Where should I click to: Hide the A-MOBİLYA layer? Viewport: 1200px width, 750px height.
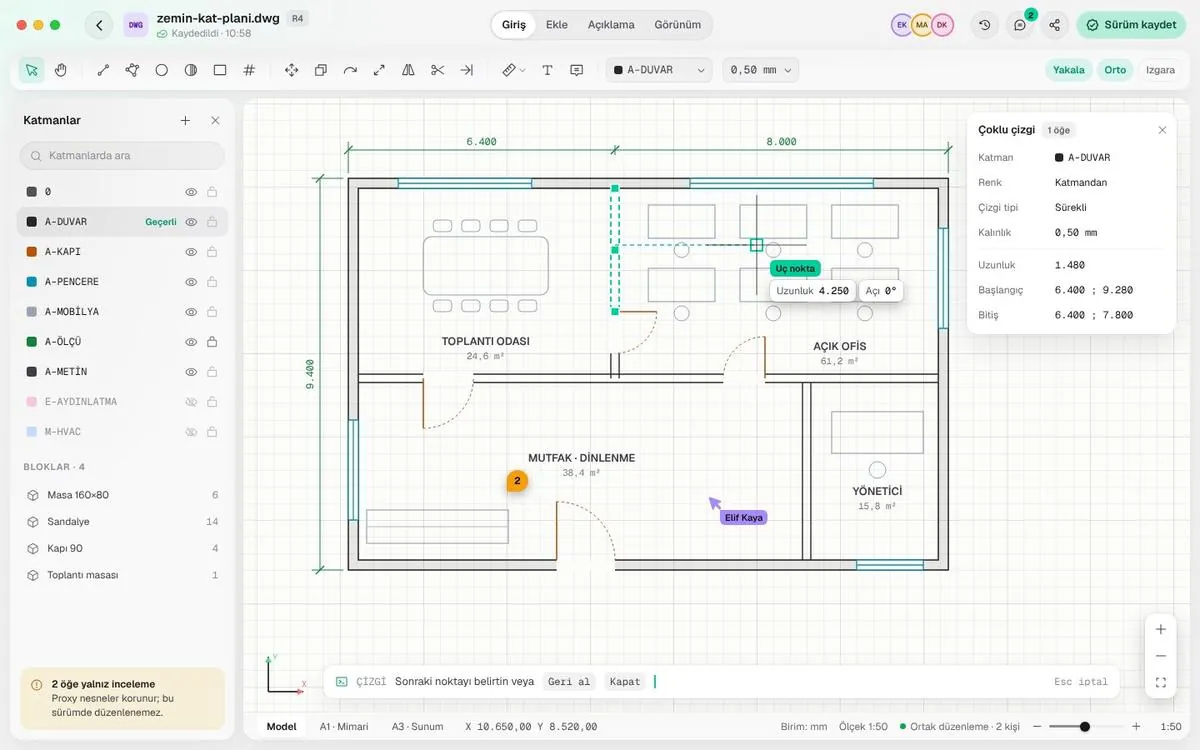[x=191, y=312]
